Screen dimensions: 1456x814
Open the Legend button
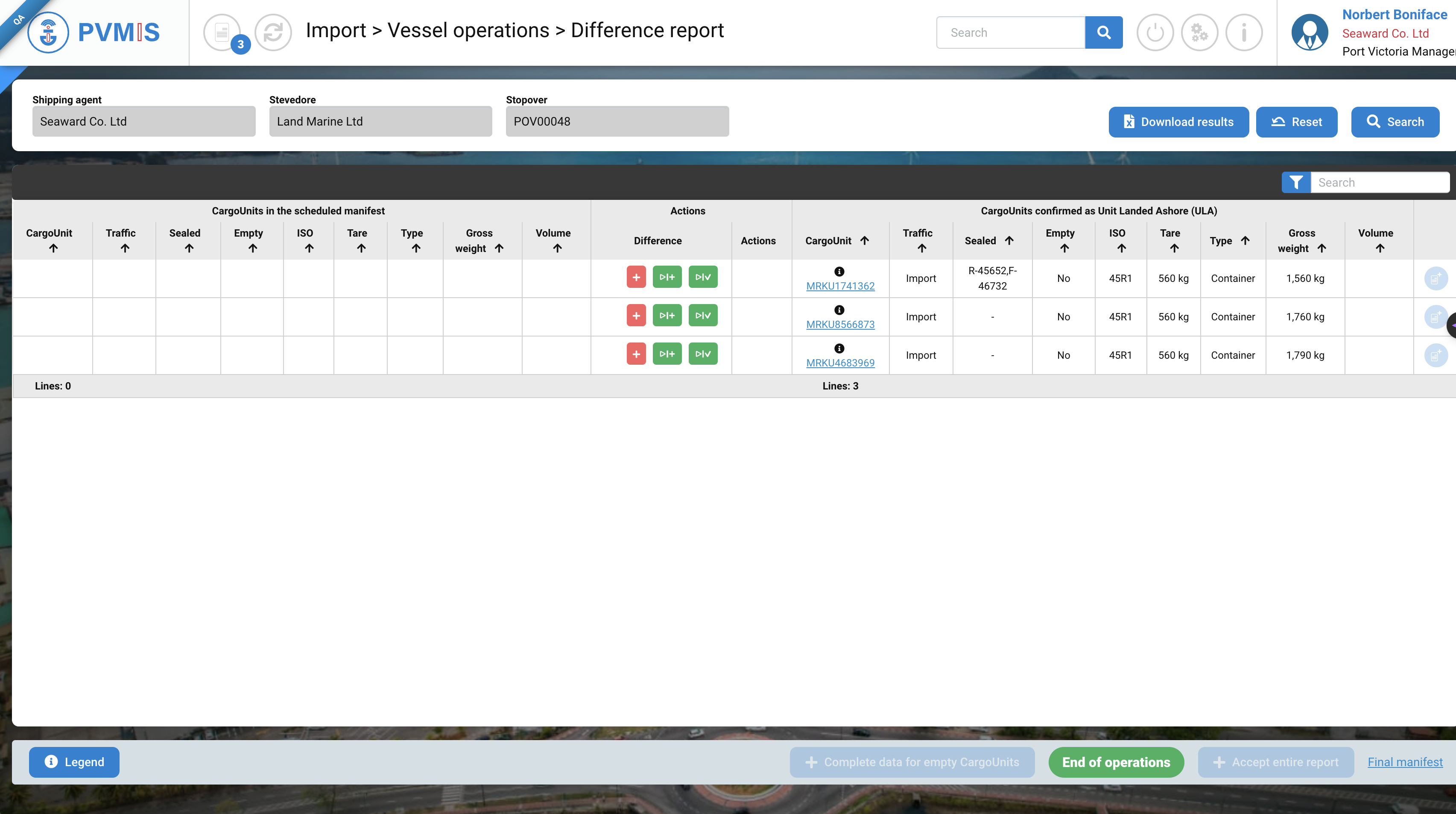pos(74,762)
